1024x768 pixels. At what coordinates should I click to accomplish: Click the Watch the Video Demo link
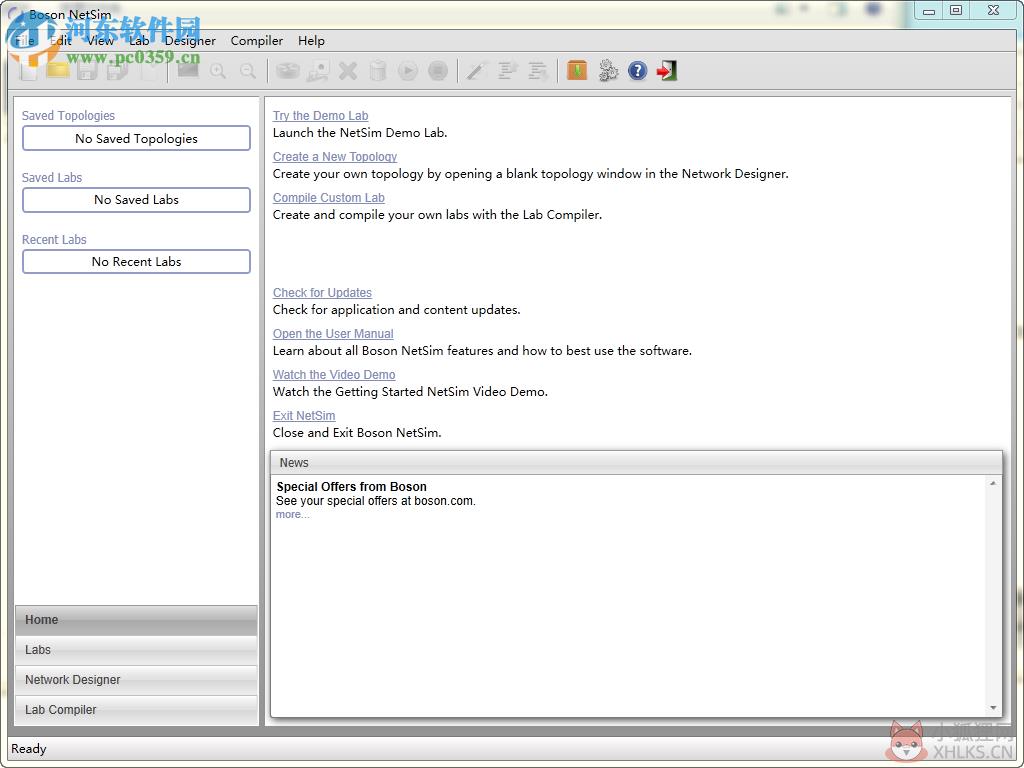pos(334,375)
